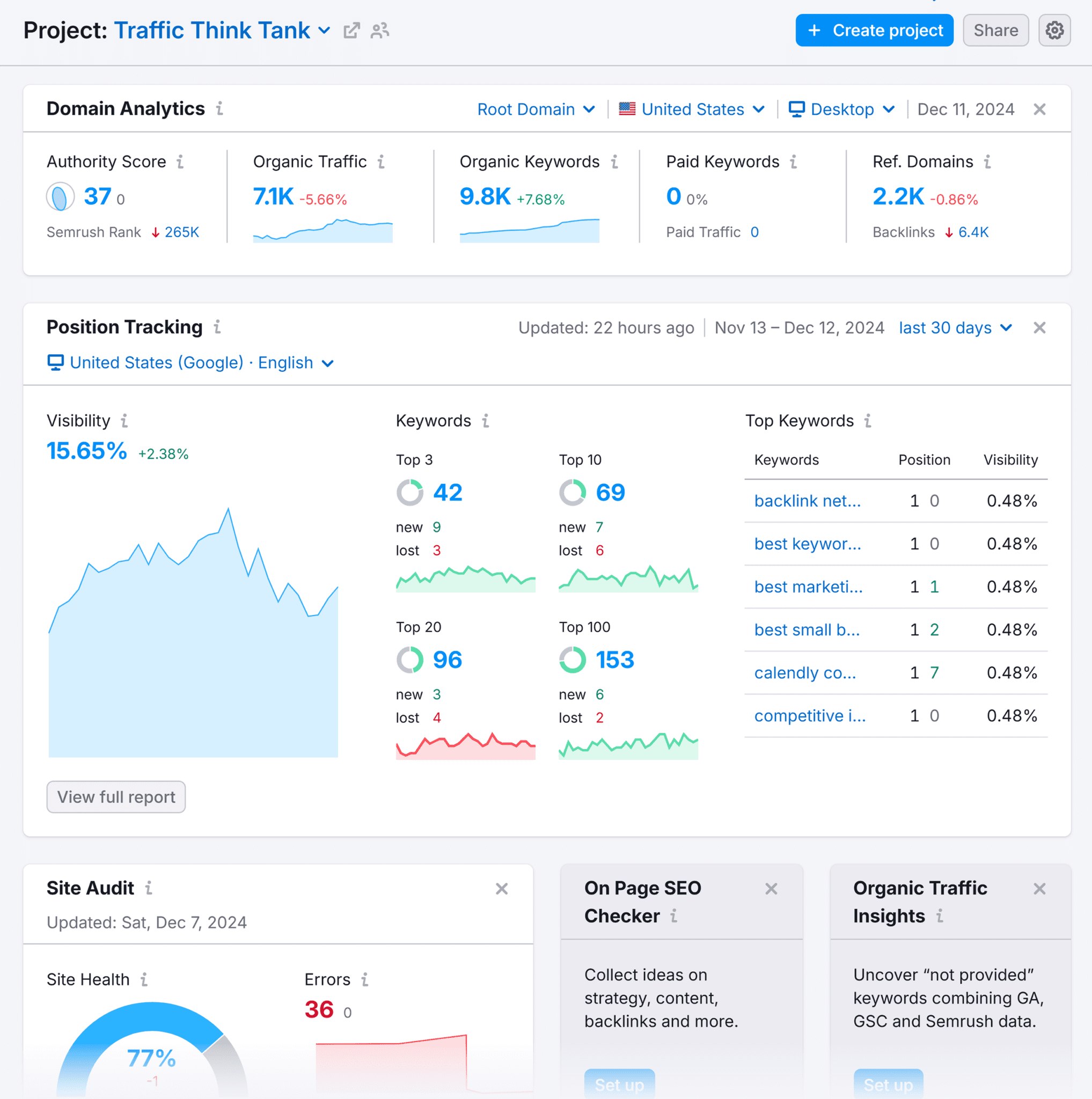
Task: Click info icon next to Site Health
Action: 144,979
